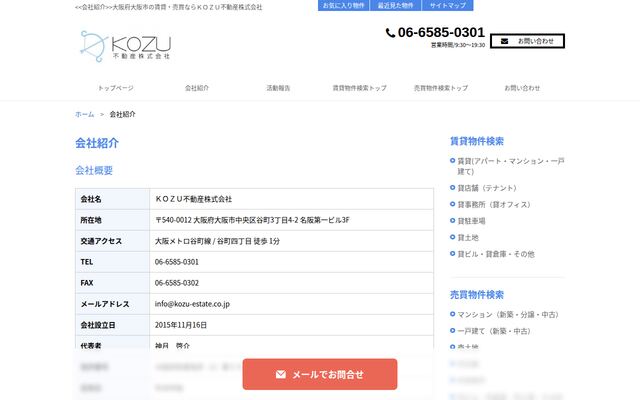This screenshot has width=640, height=400.
Task: Click envelope icon in お問い合わせ button
Action: pos(504,41)
